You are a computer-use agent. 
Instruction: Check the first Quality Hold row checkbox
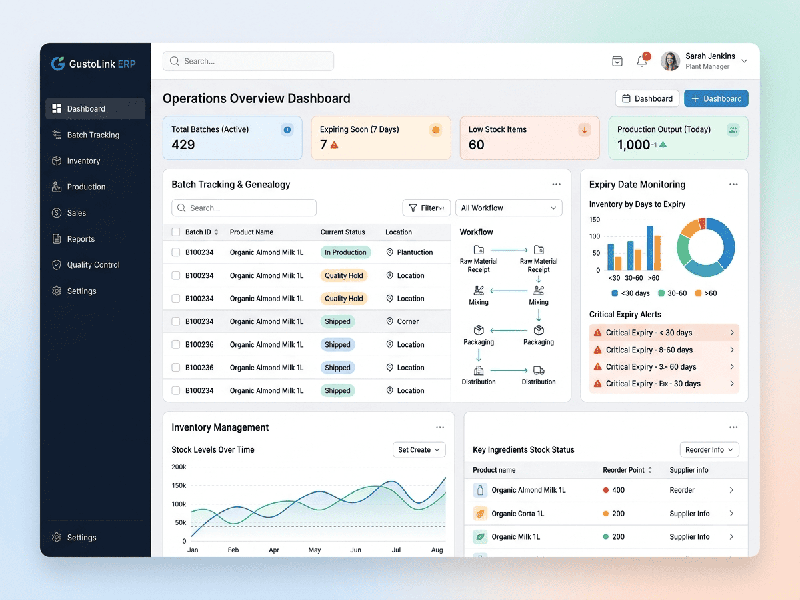pos(176,276)
